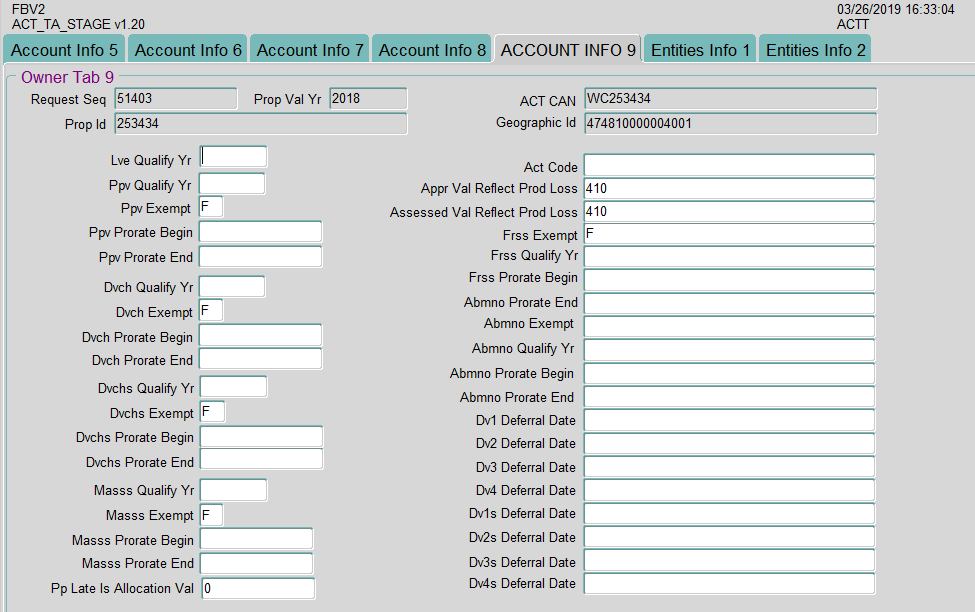Select the Appr Val Reflect Prod Loss field
The width and height of the screenshot is (975, 612).
click(729, 188)
